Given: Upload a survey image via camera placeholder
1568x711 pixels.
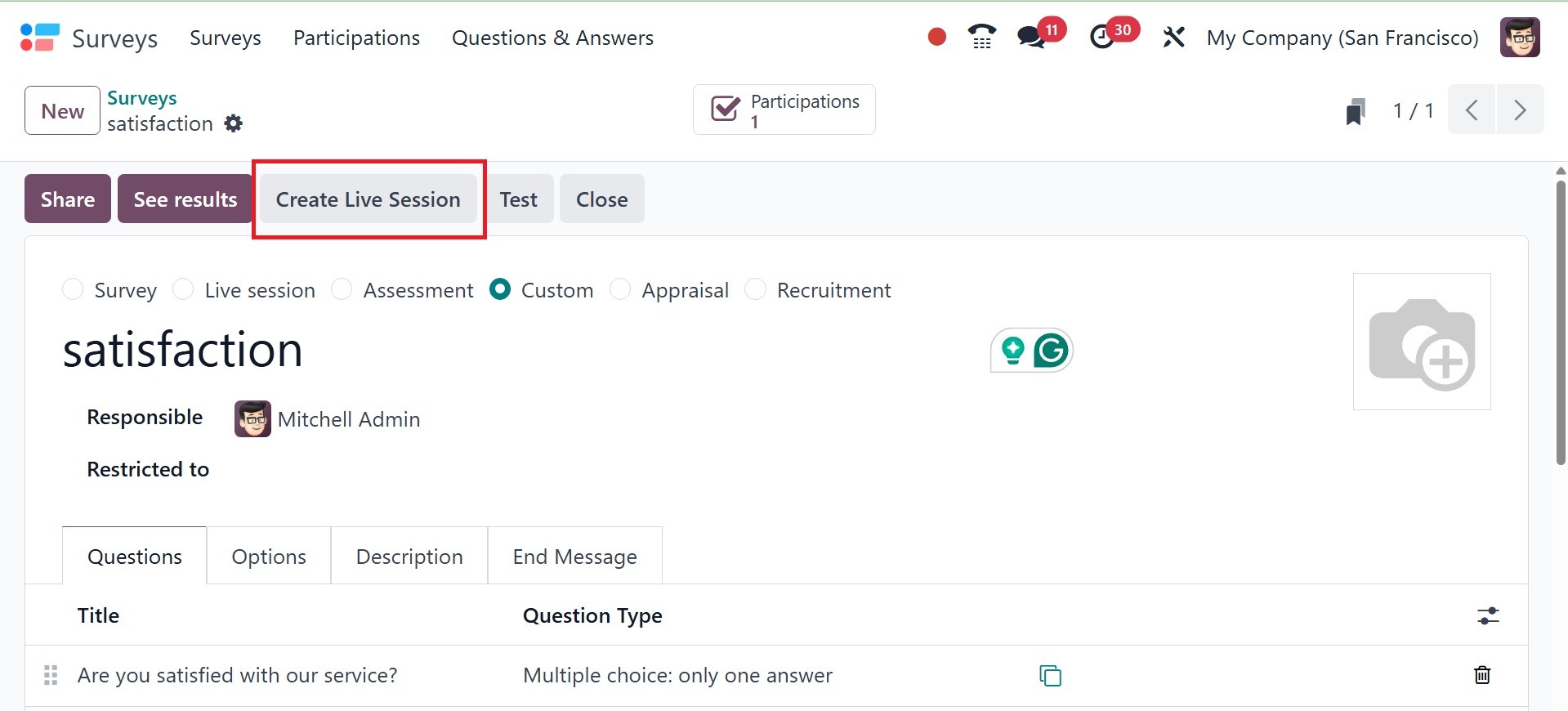Looking at the screenshot, I should coord(1422,342).
